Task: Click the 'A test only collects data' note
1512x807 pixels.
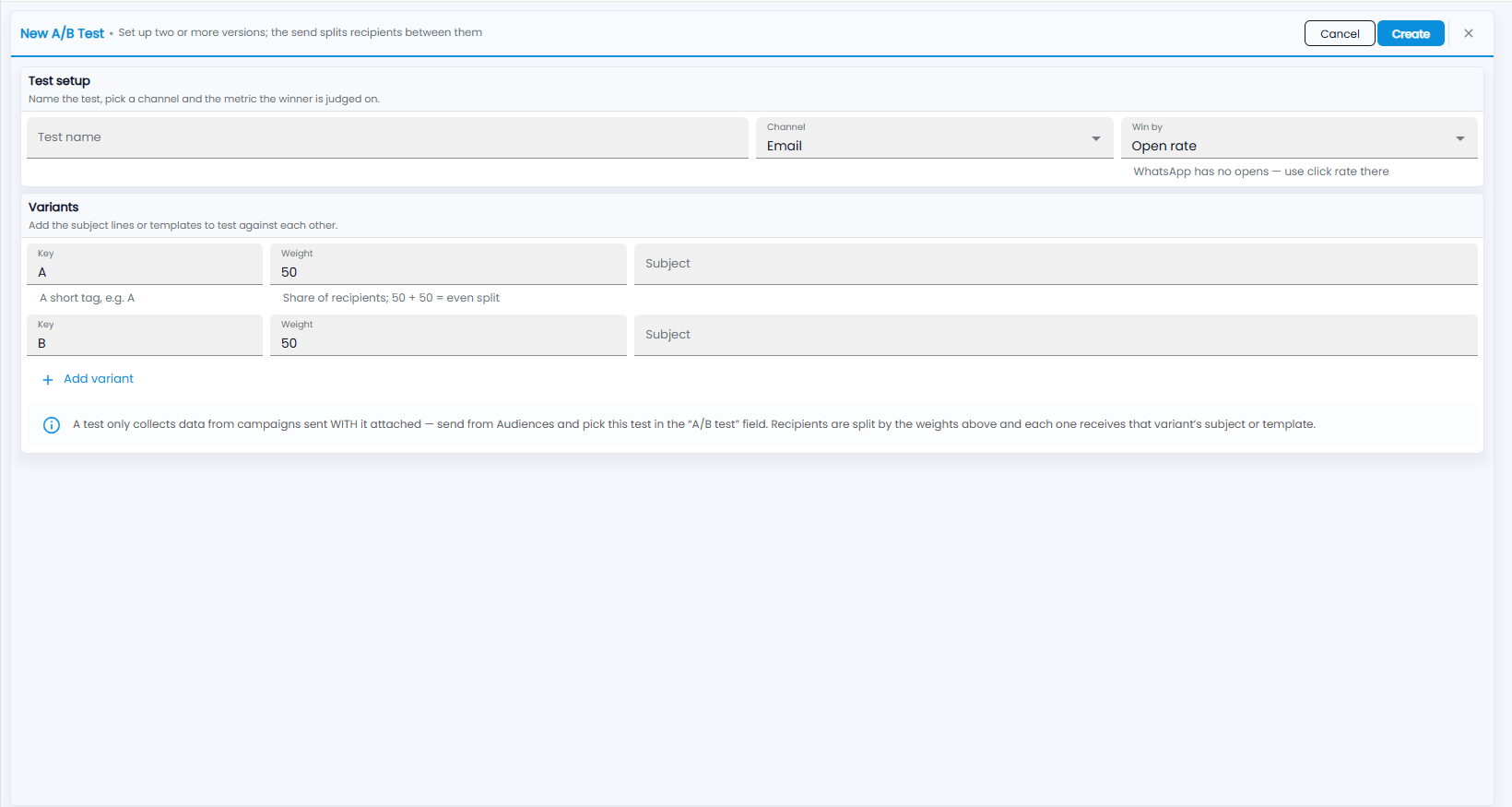Action: click(694, 424)
